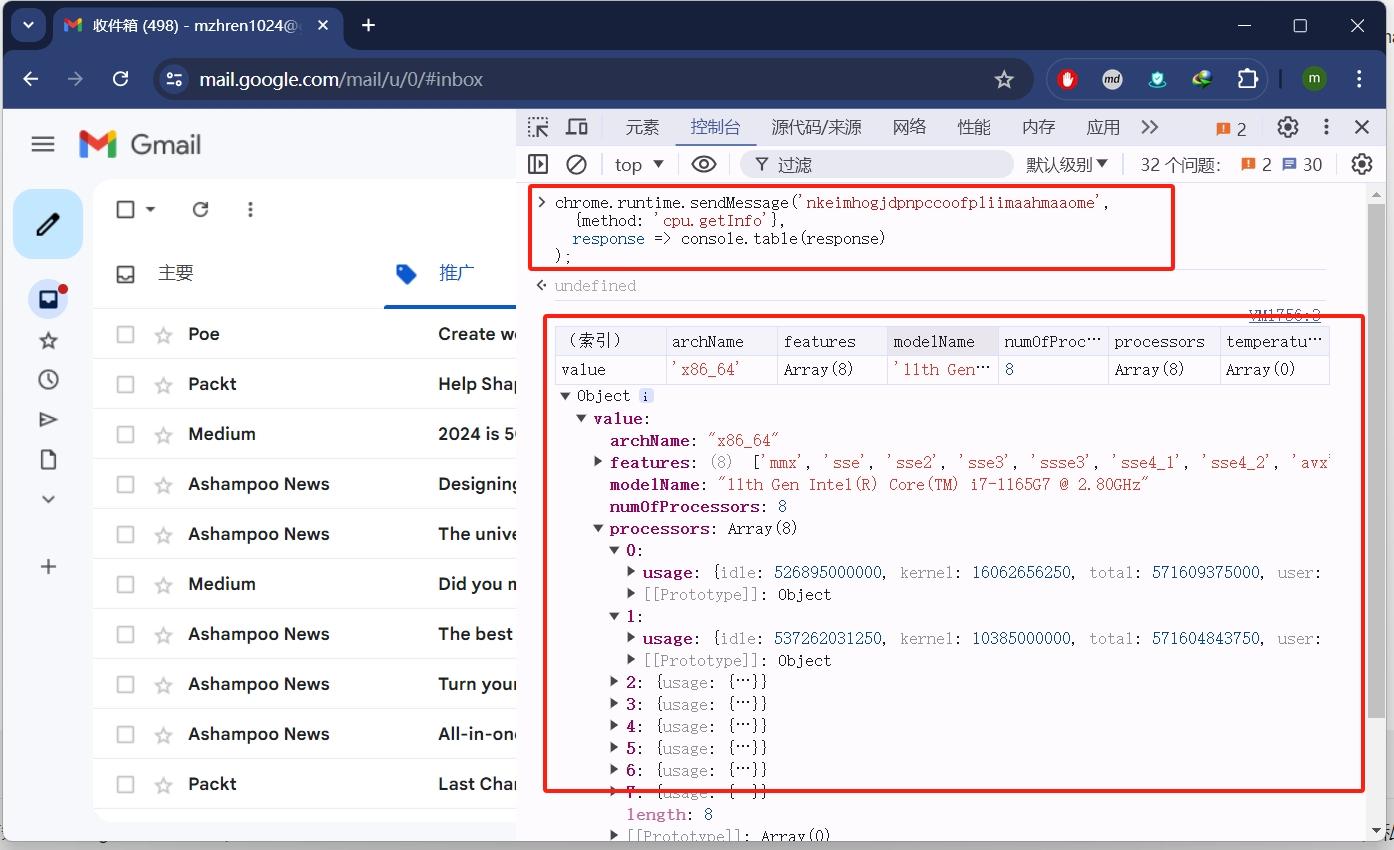
Task: Star the 'Turn your' Ashampoo email
Action: click(163, 684)
